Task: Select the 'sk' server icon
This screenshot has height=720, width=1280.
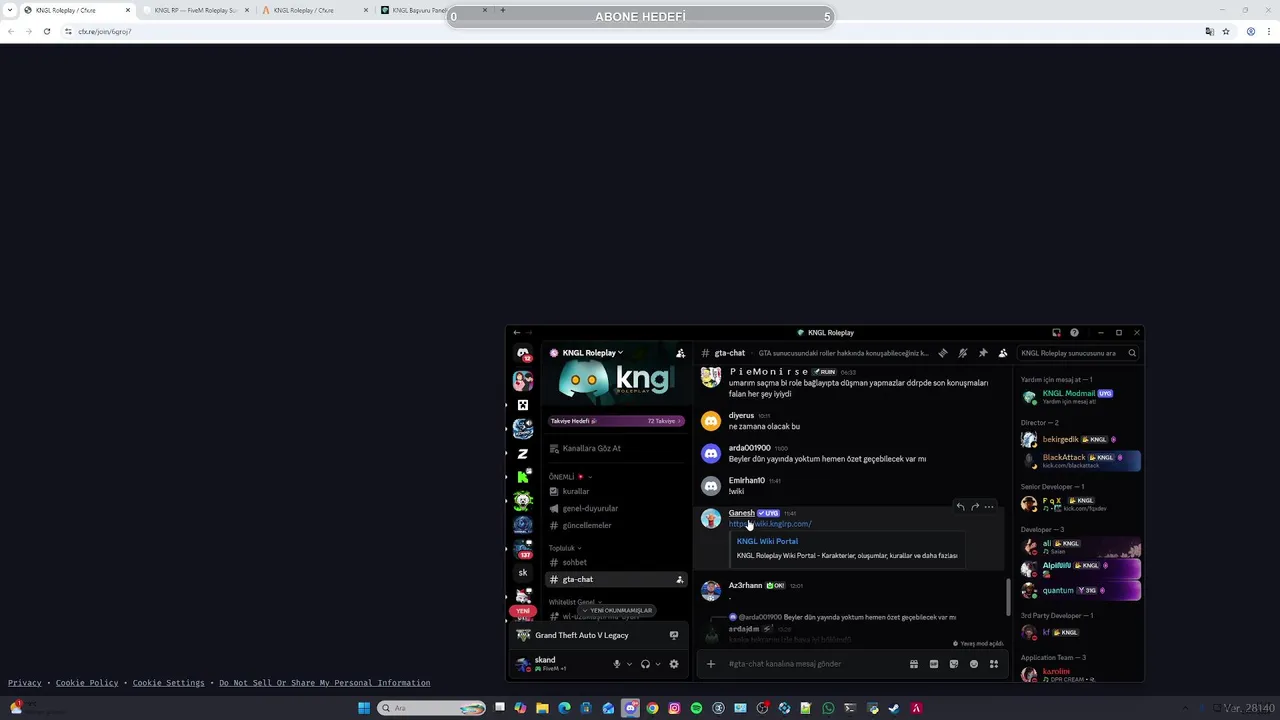Action: 523,573
